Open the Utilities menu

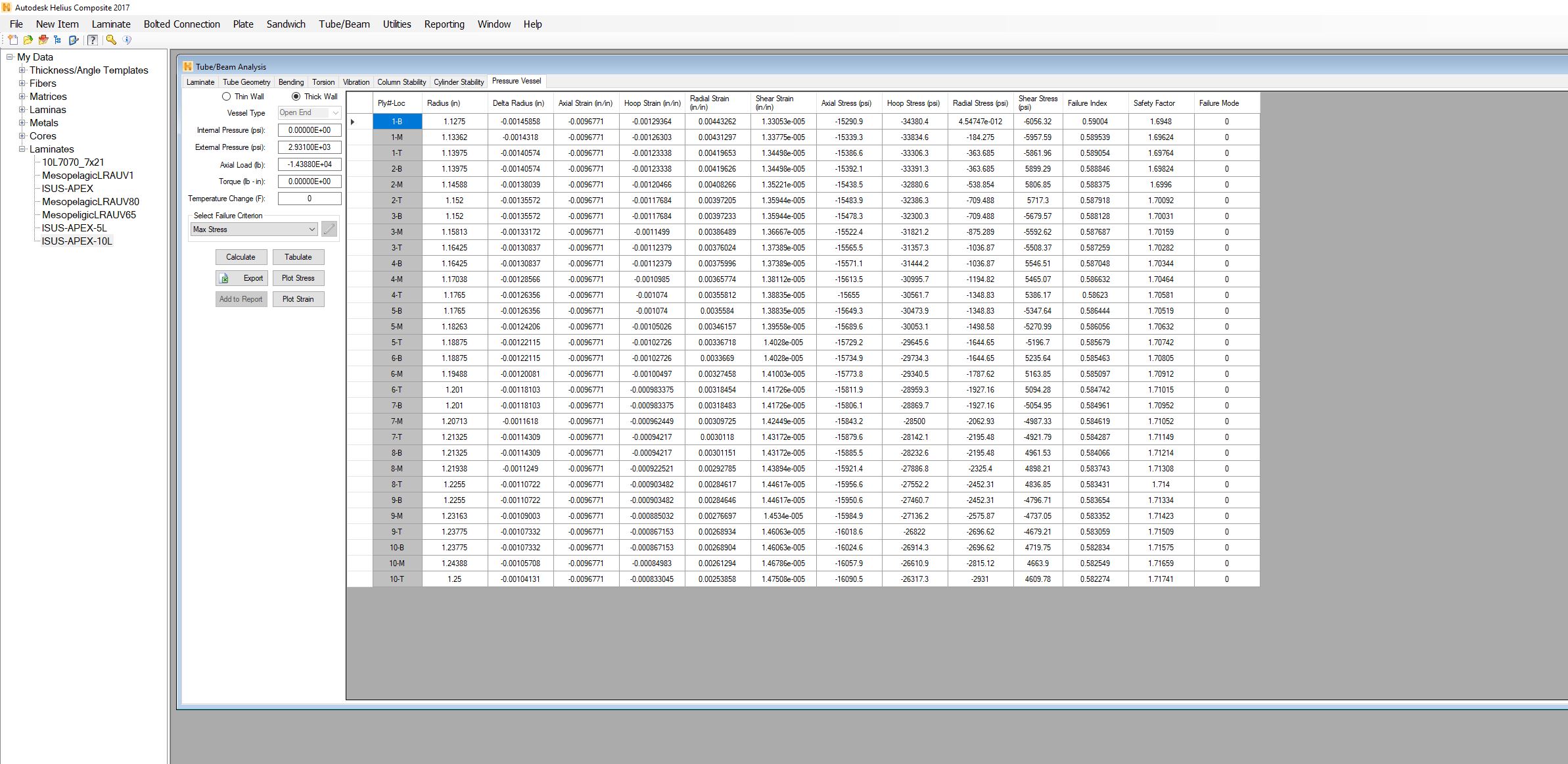(397, 24)
